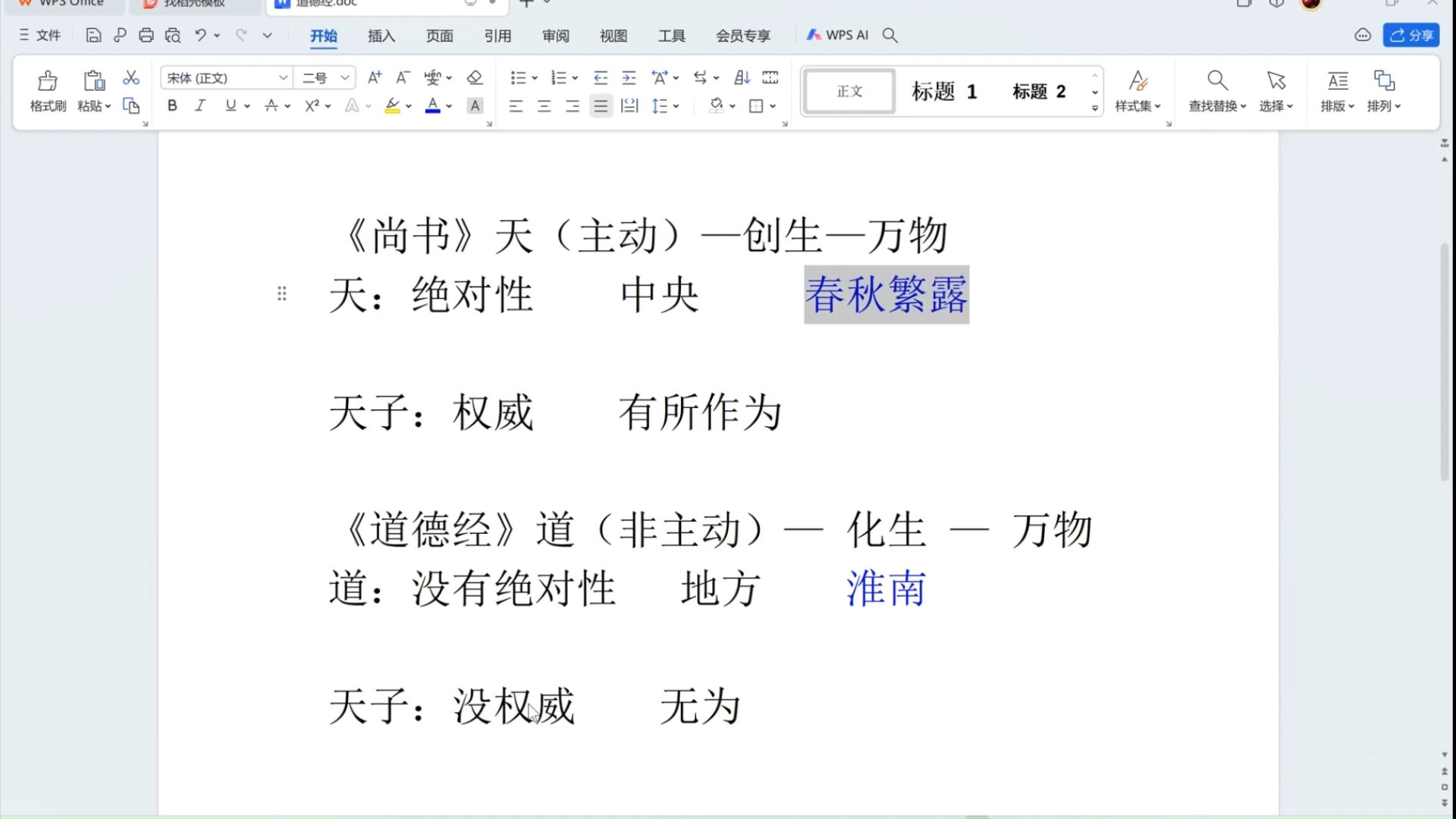Toggle strikethrough formatting
1456x819 pixels.
click(x=271, y=105)
